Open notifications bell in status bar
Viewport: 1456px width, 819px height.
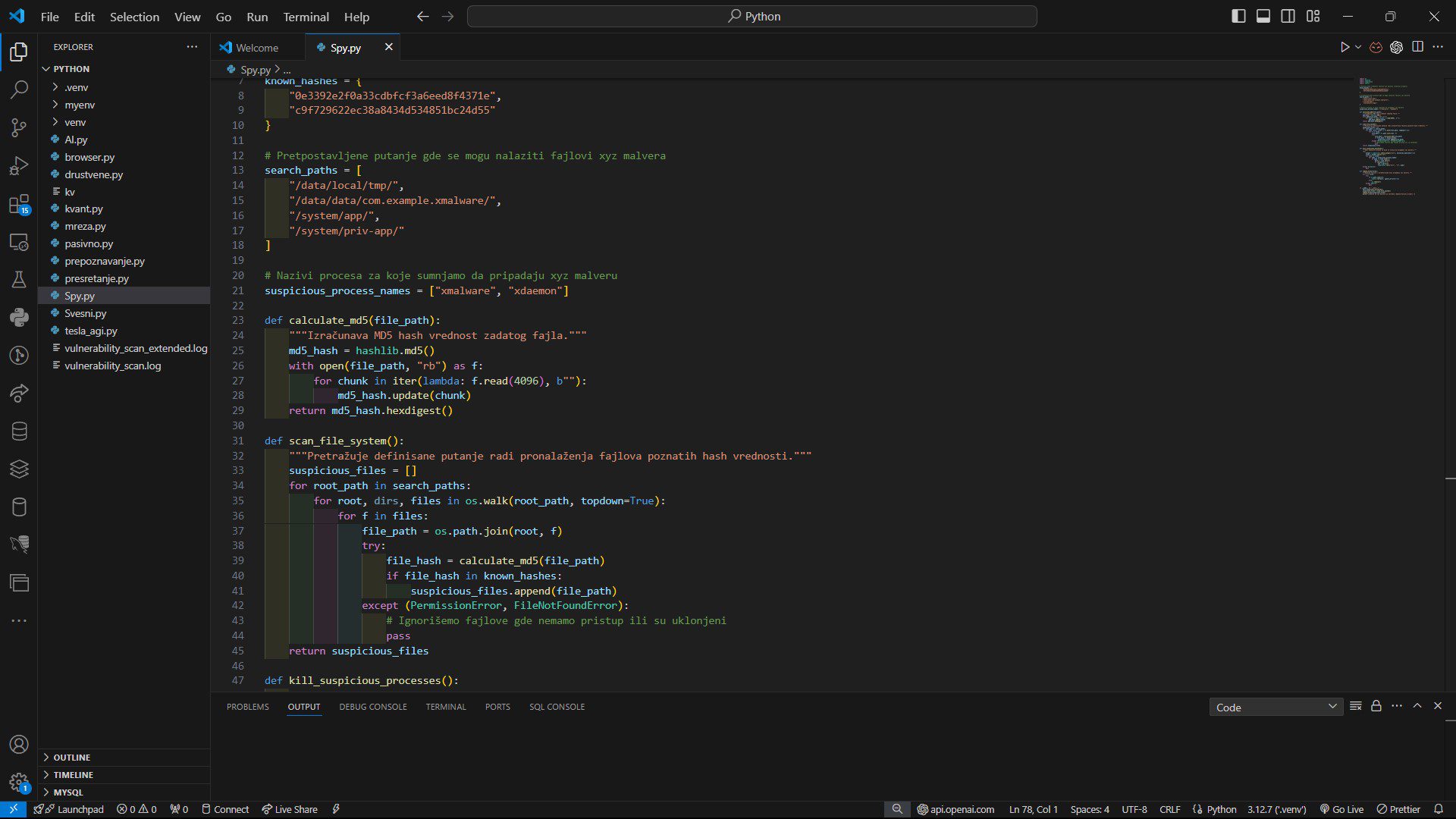(1438, 809)
